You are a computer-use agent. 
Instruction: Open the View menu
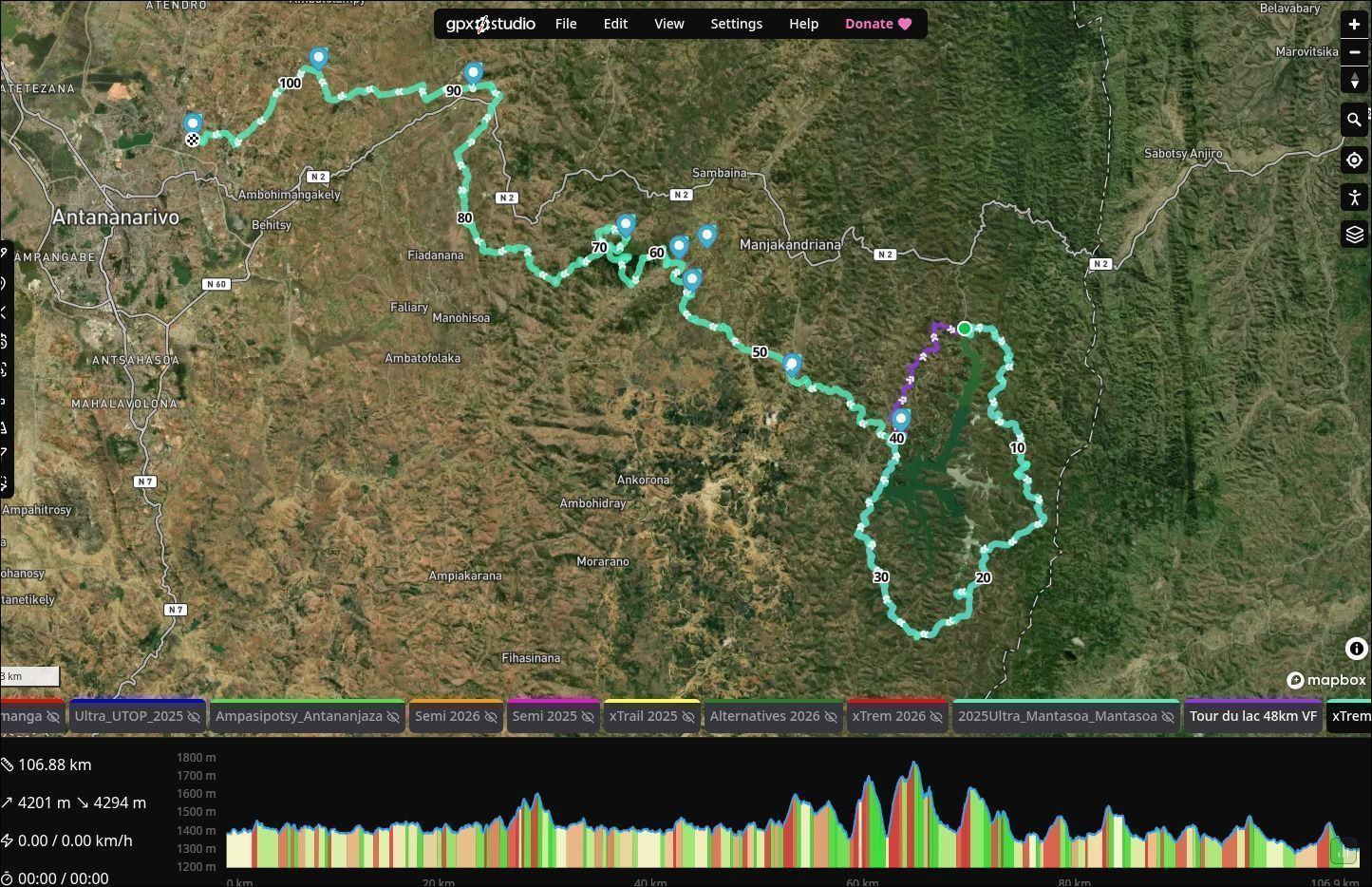pos(668,24)
